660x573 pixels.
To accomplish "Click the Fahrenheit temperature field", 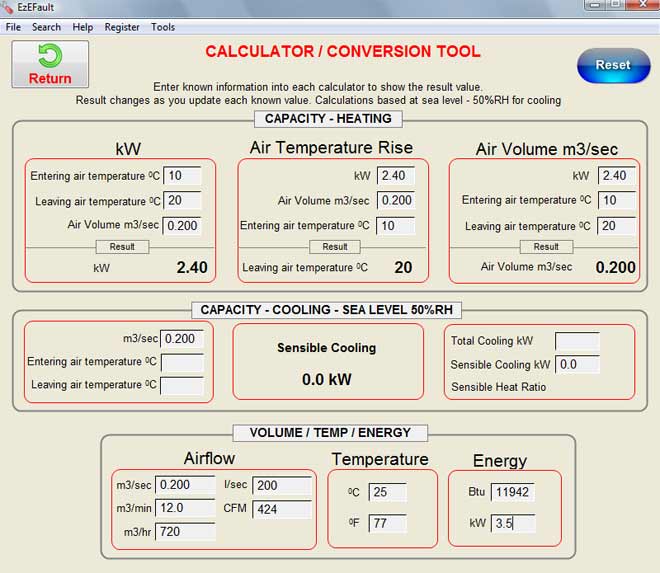I will point(387,523).
